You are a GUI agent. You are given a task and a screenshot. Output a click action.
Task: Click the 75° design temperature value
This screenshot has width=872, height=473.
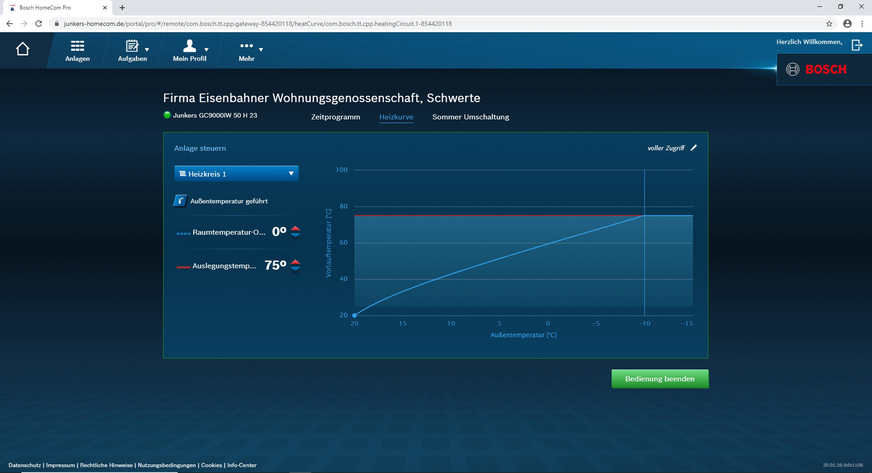pos(275,266)
